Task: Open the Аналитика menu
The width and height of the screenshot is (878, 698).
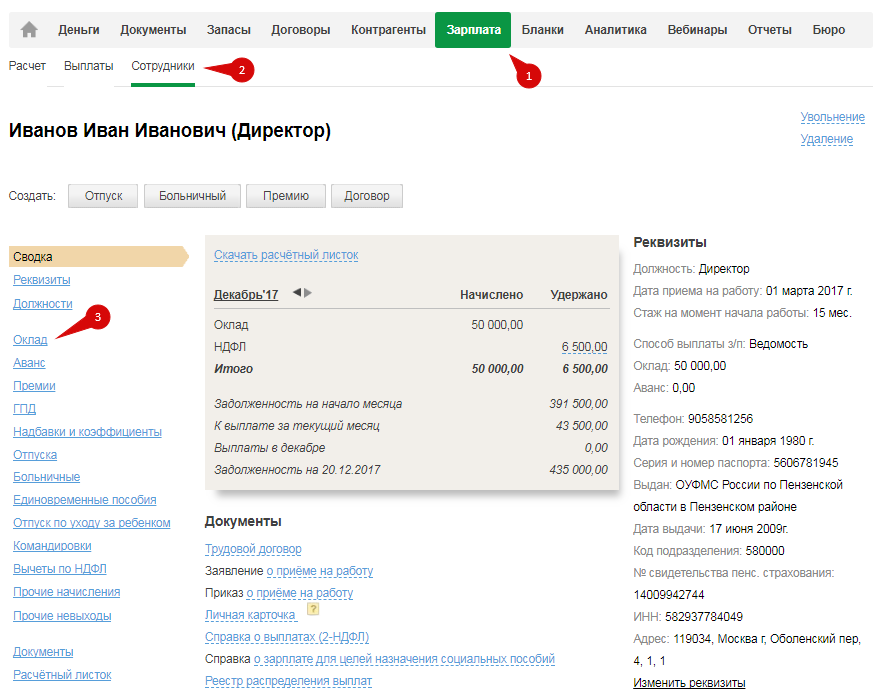Action: (615, 30)
